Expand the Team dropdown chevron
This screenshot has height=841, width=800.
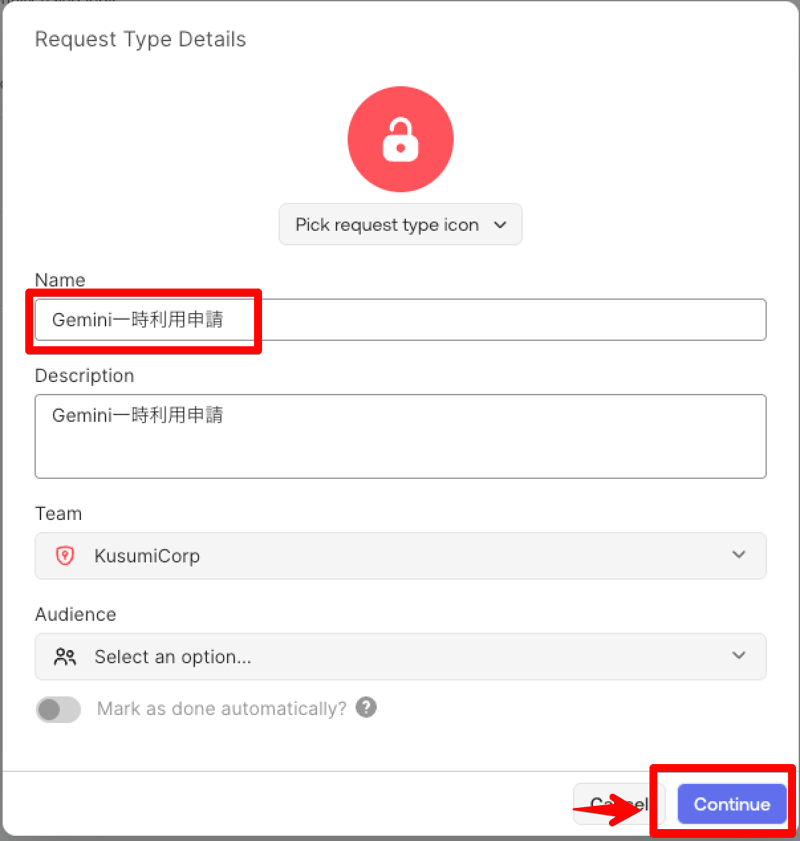click(738, 555)
